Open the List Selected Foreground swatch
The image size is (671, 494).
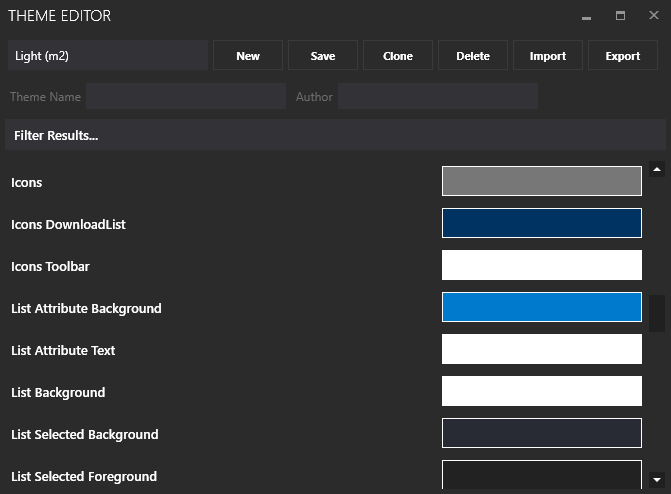point(542,474)
